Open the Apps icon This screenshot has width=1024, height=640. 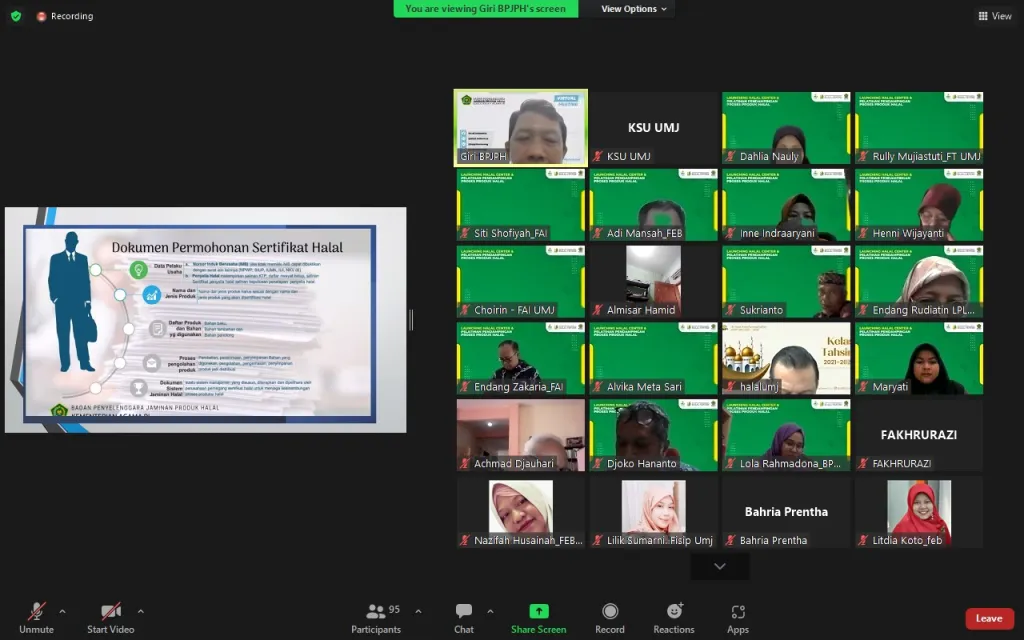coord(738,612)
